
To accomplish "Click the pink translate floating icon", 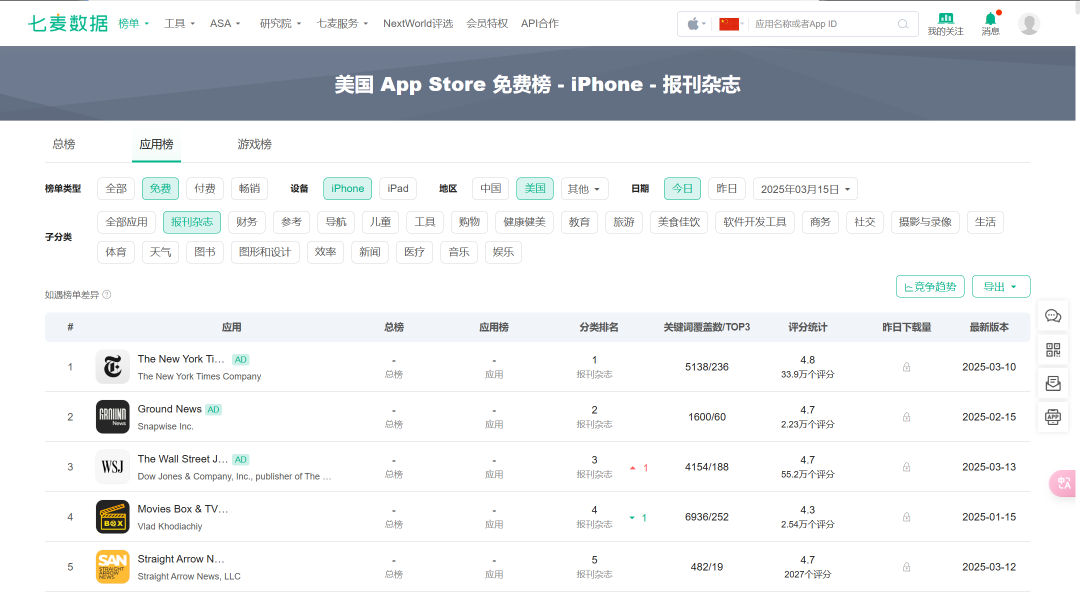I will pyautogui.click(x=1063, y=483).
